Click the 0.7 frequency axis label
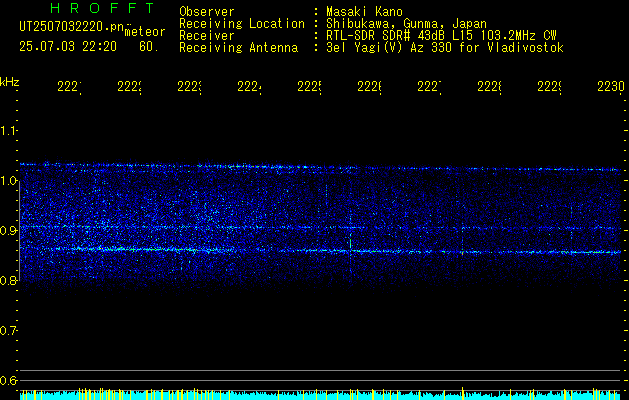The height and width of the screenshot is (400, 629). point(8,331)
